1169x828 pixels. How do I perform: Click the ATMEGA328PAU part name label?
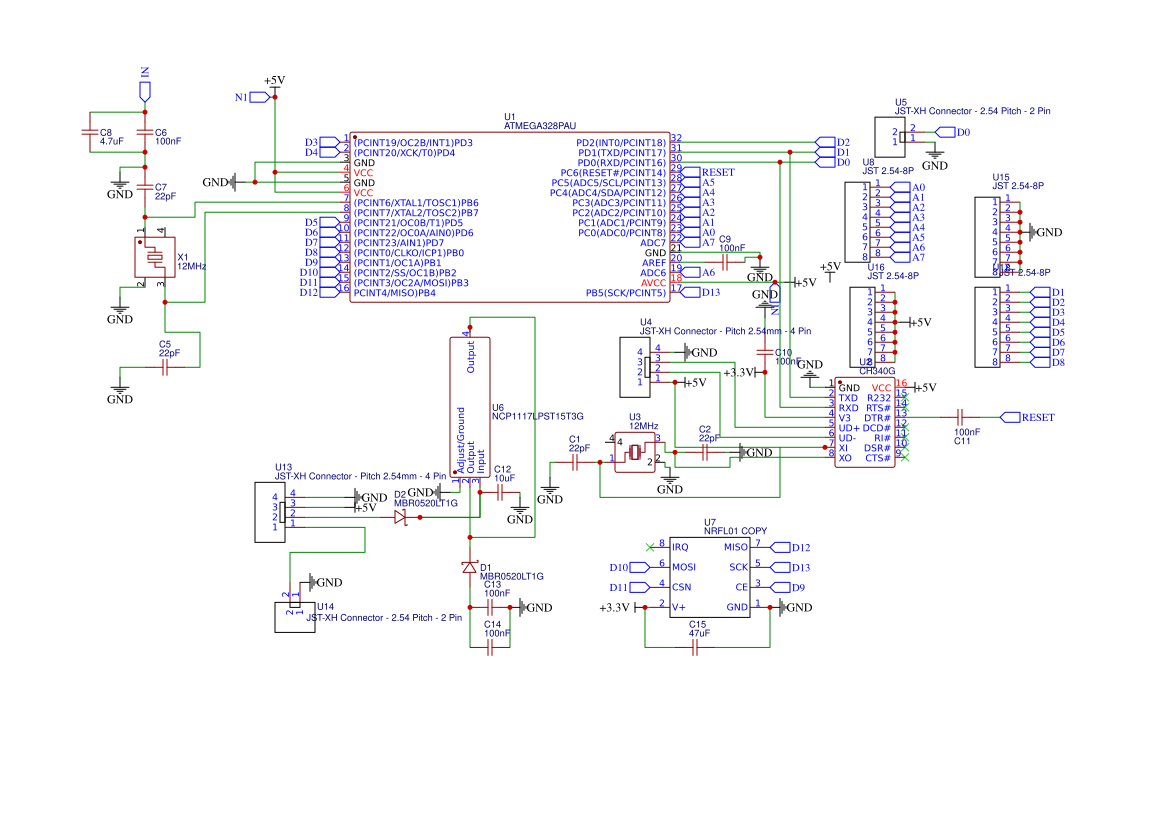tap(540, 126)
